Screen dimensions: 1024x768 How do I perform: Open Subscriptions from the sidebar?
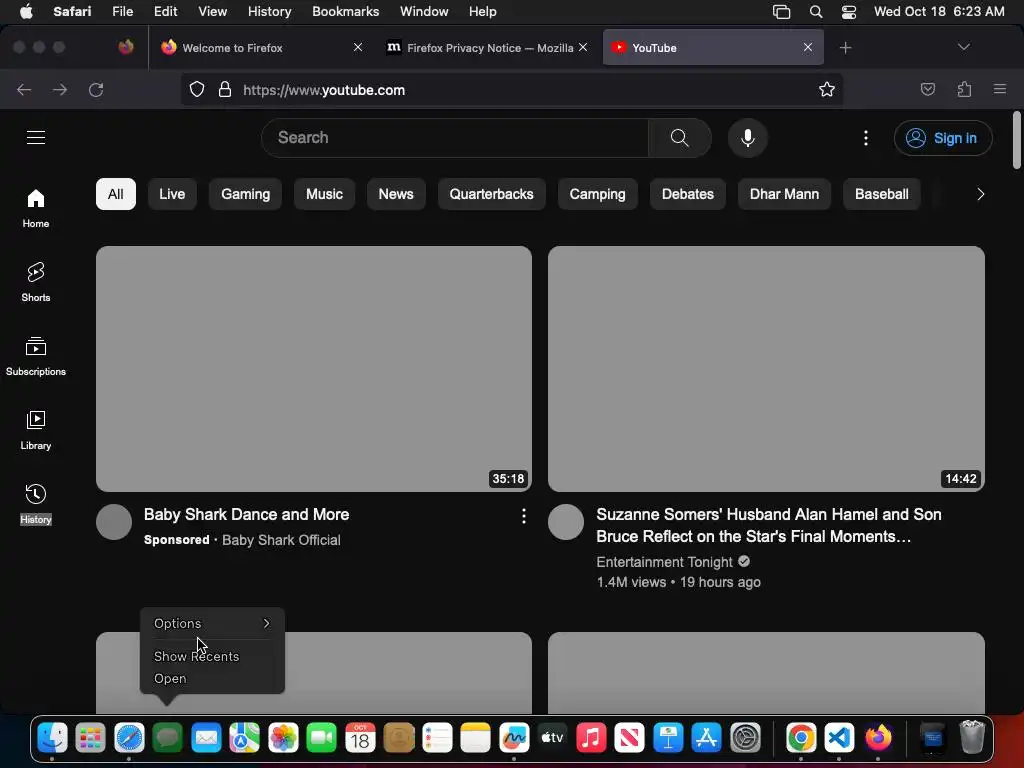(36, 356)
